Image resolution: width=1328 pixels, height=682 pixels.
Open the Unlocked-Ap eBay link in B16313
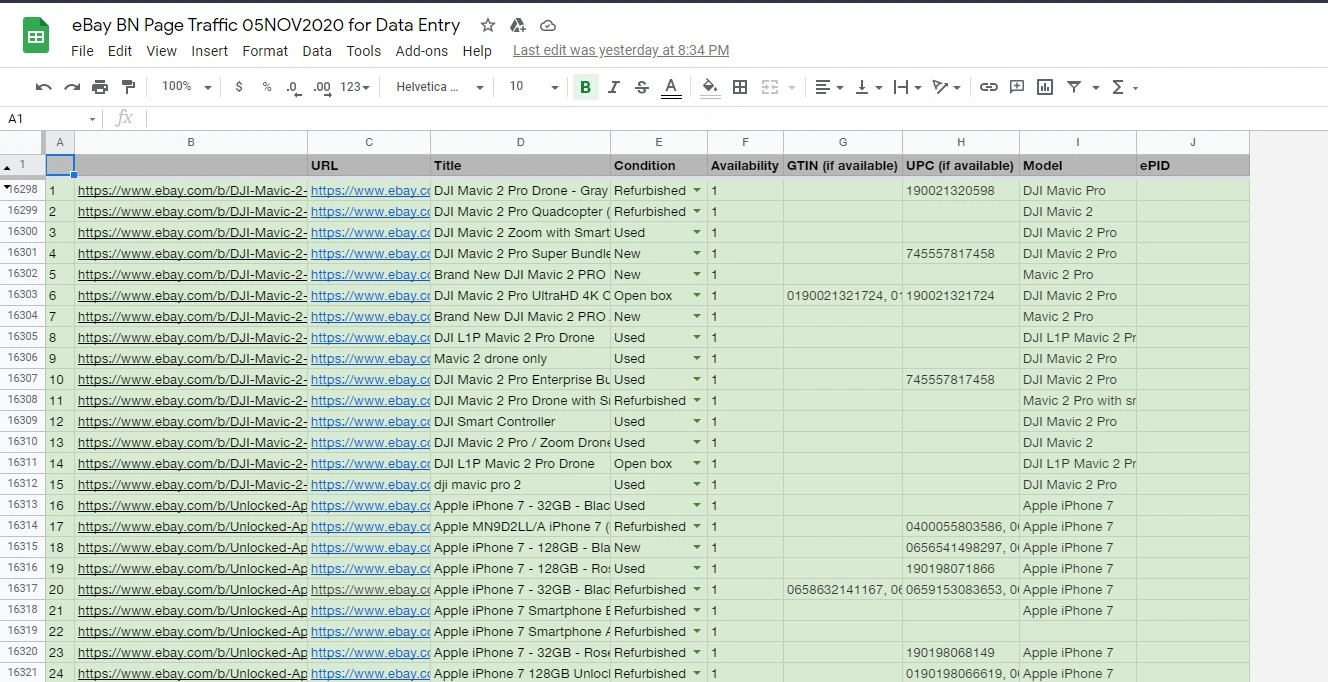click(192, 505)
